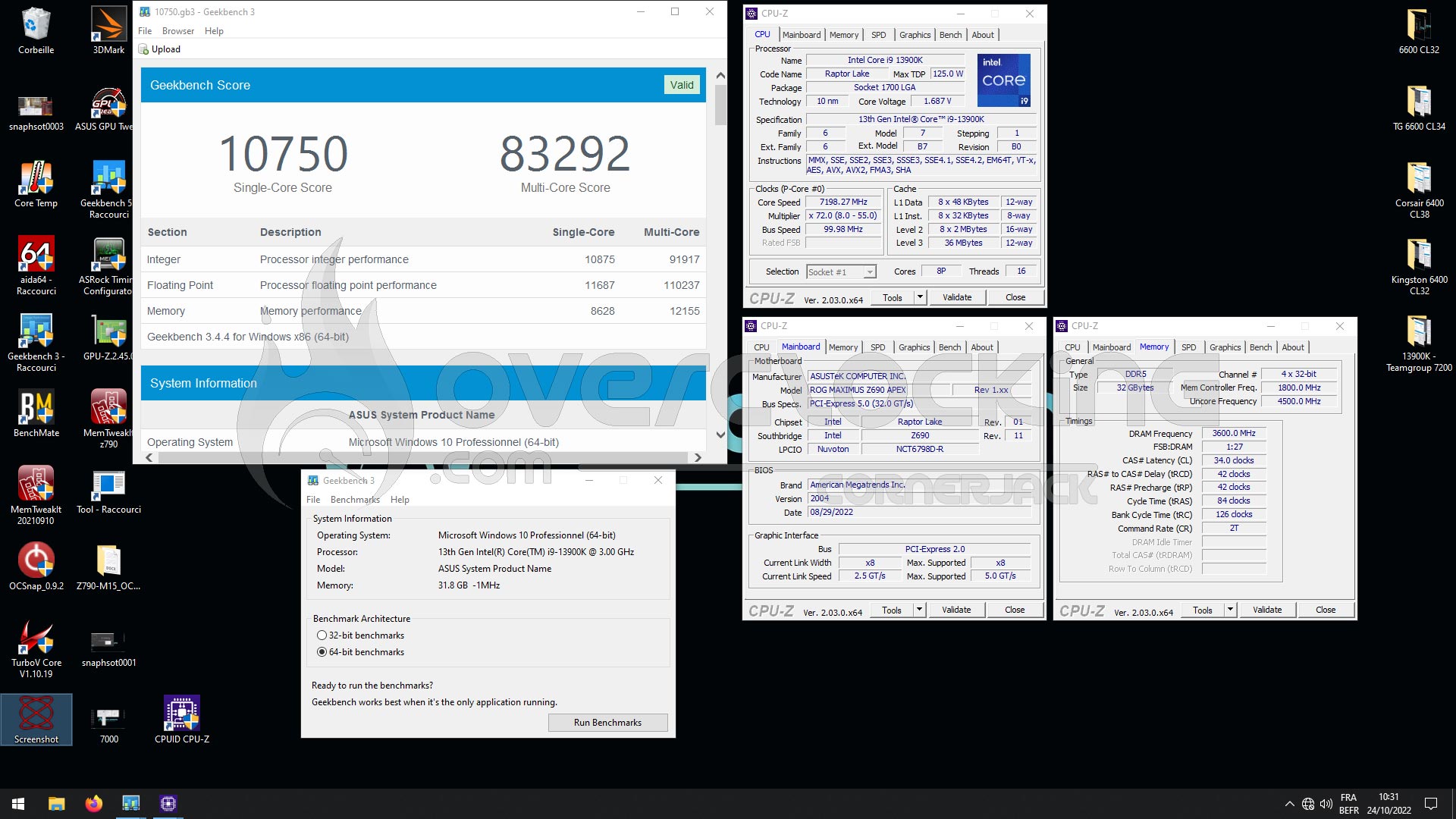Image resolution: width=1456 pixels, height=819 pixels.
Task: Switch to Graphics tab in CPU-Z Memory window
Action: (1225, 347)
